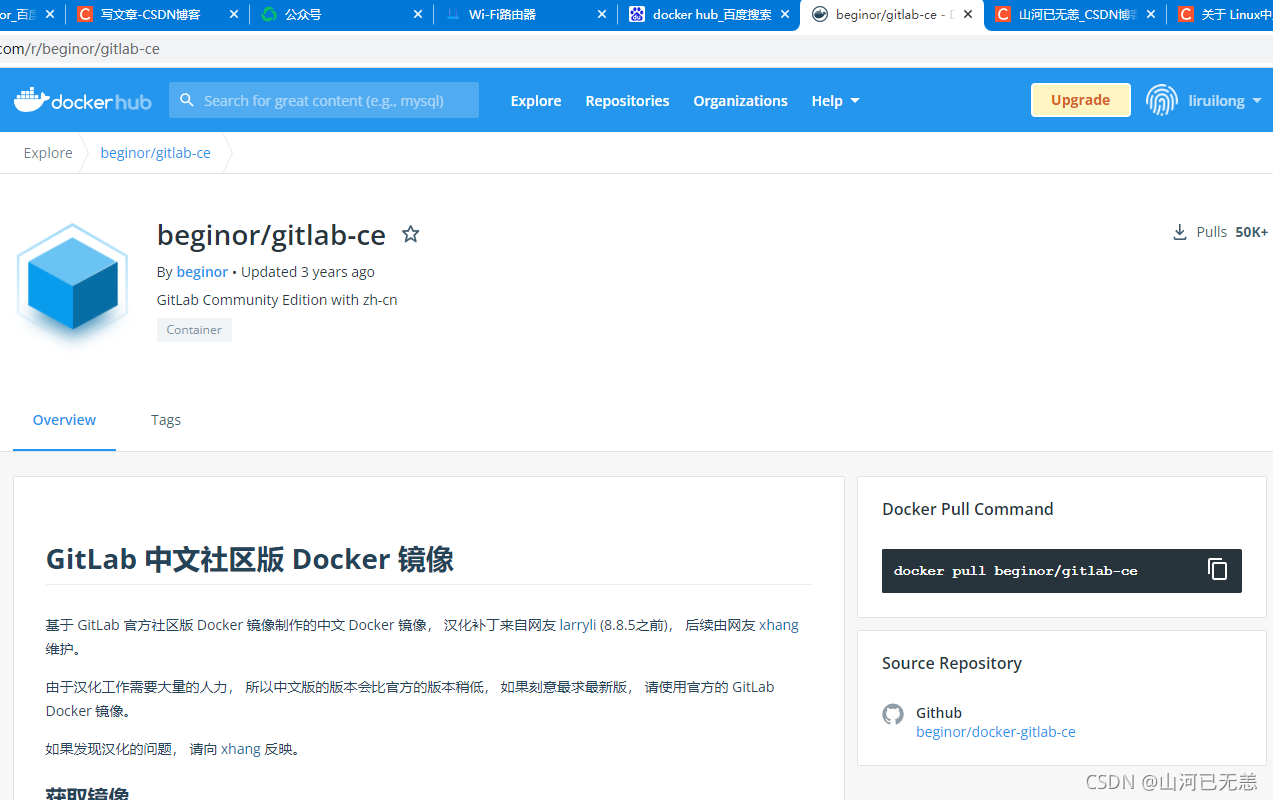Click the Pulls 50K+ count
Viewport: 1273px width, 800px height.
pyautogui.click(x=1232, y=232)
